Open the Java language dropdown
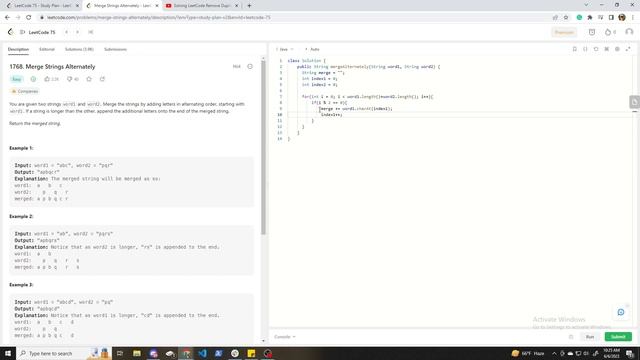Viewport: 640px width, 360px height. click(284, 49)
